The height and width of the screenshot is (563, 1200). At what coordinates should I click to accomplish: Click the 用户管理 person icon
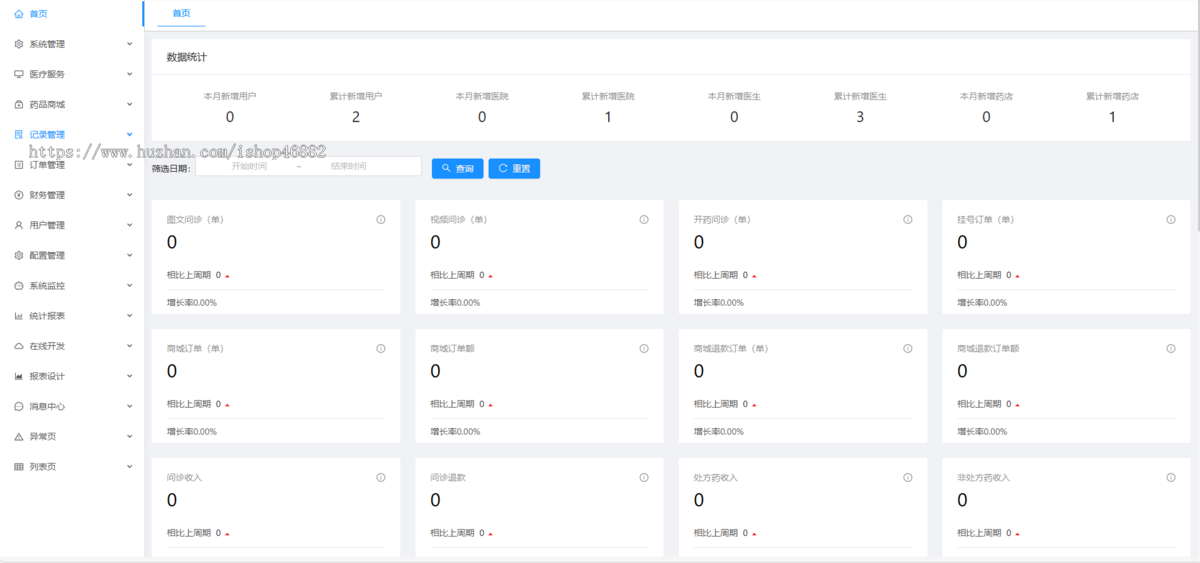point(19,225)
